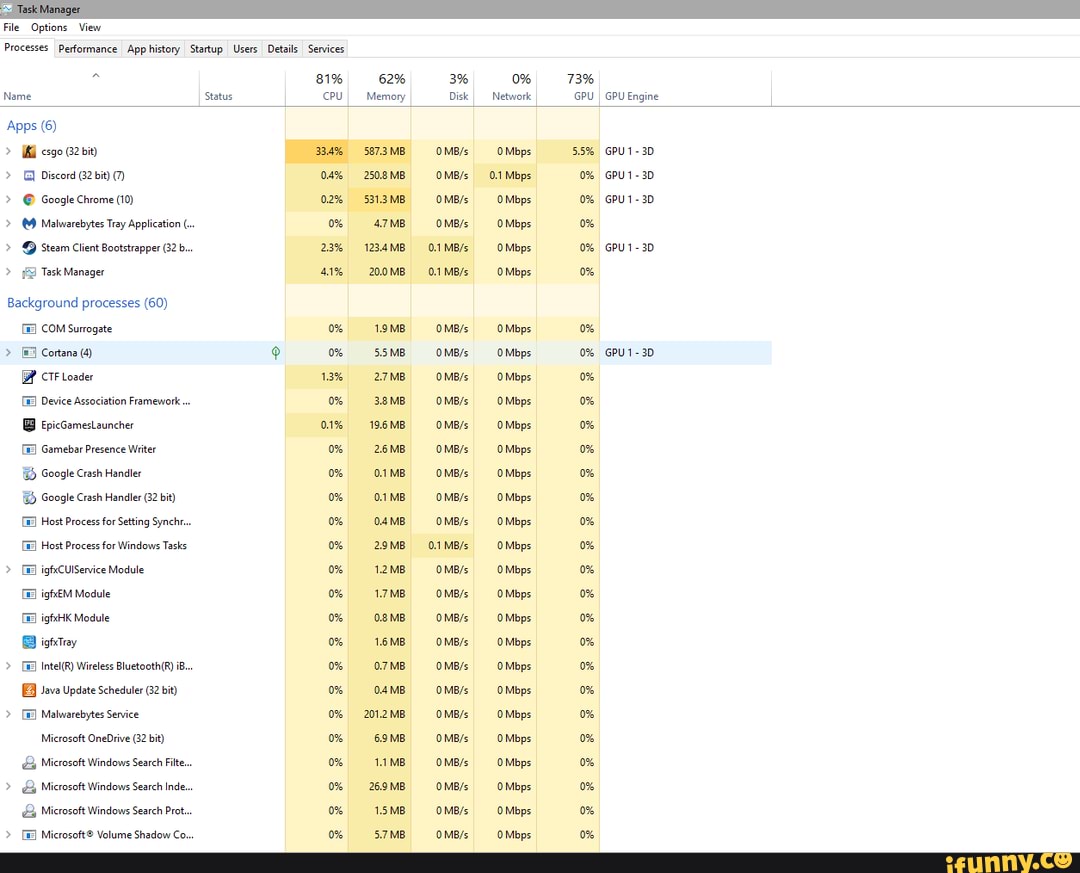The height and width of the screenshot is (873, 1080).
Task: Expand the csgo process group
Action: point(8,151)
